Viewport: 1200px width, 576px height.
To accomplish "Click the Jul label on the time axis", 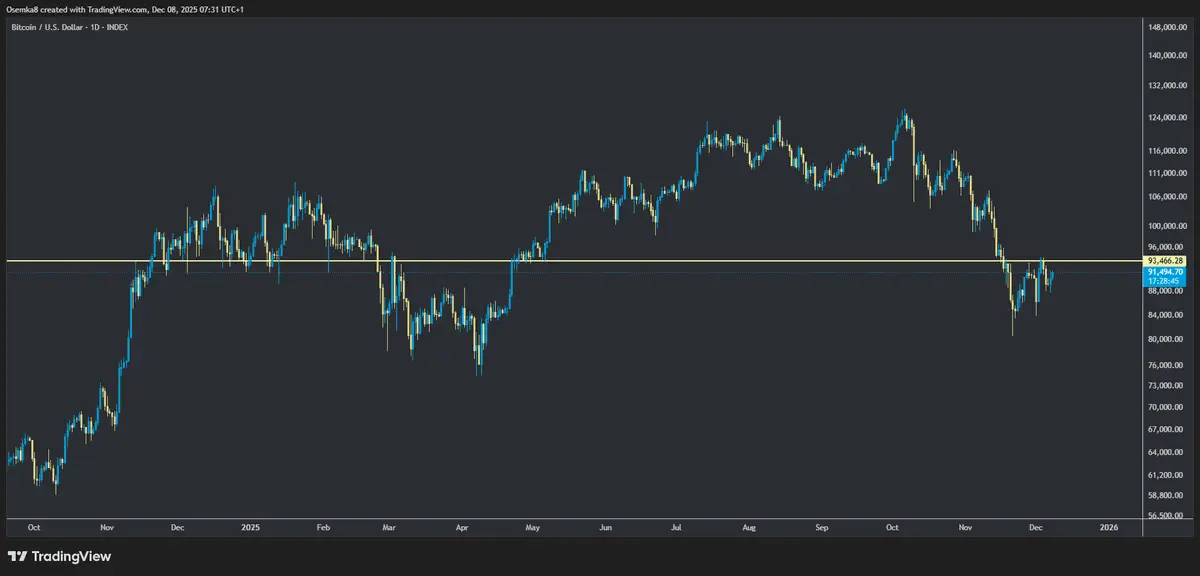I will (x=677, y=526).
